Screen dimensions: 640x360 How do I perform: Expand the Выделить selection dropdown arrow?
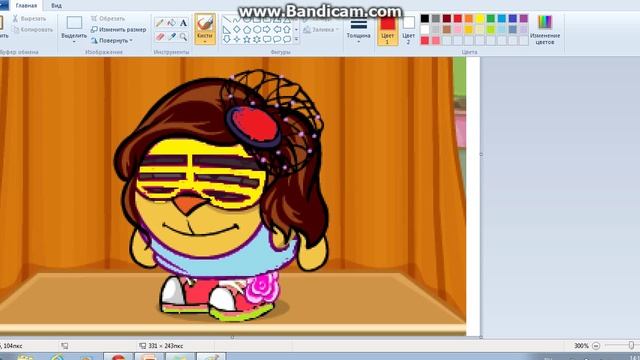pyautogui.click(x=74, y=42)
